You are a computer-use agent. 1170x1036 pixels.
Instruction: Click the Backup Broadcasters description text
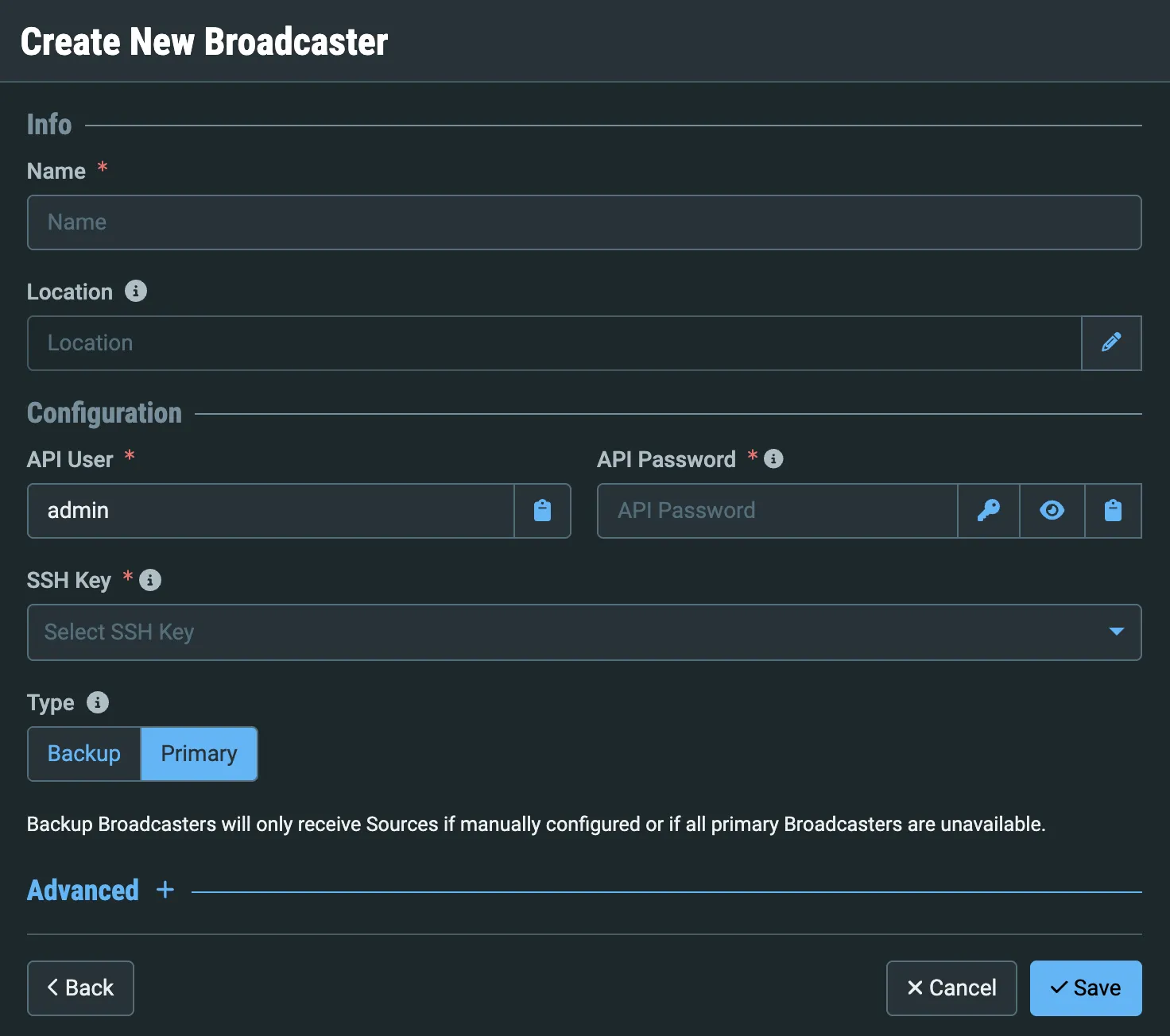point(536,825)
